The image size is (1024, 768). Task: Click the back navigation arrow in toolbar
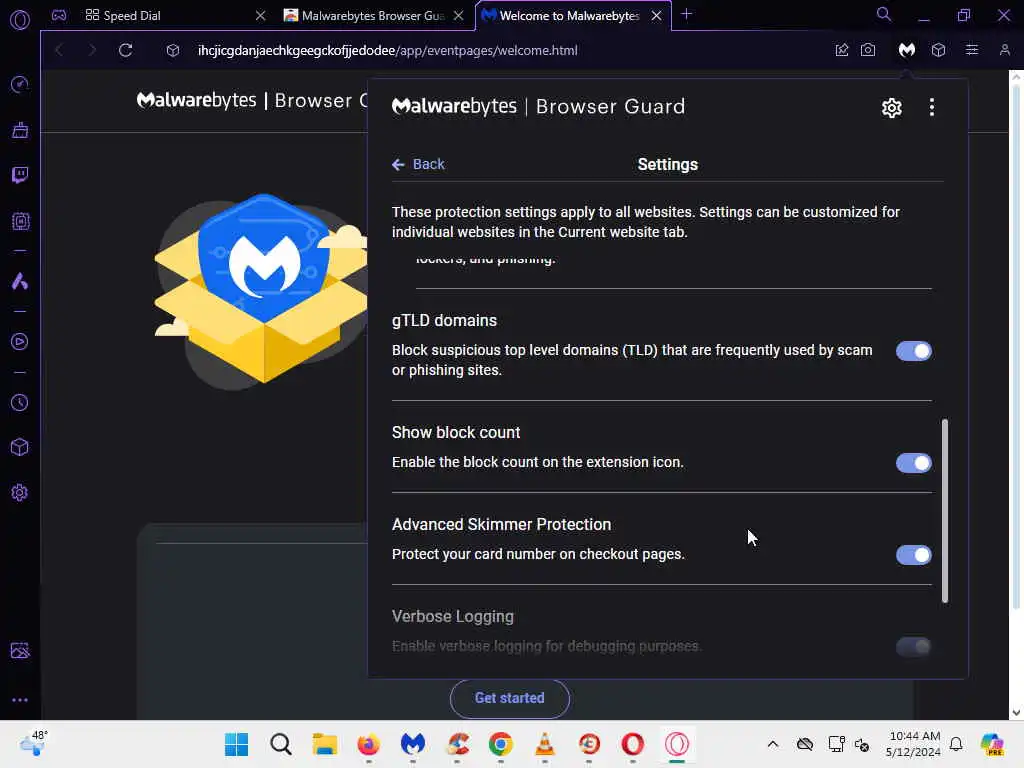tap(59, 50)
